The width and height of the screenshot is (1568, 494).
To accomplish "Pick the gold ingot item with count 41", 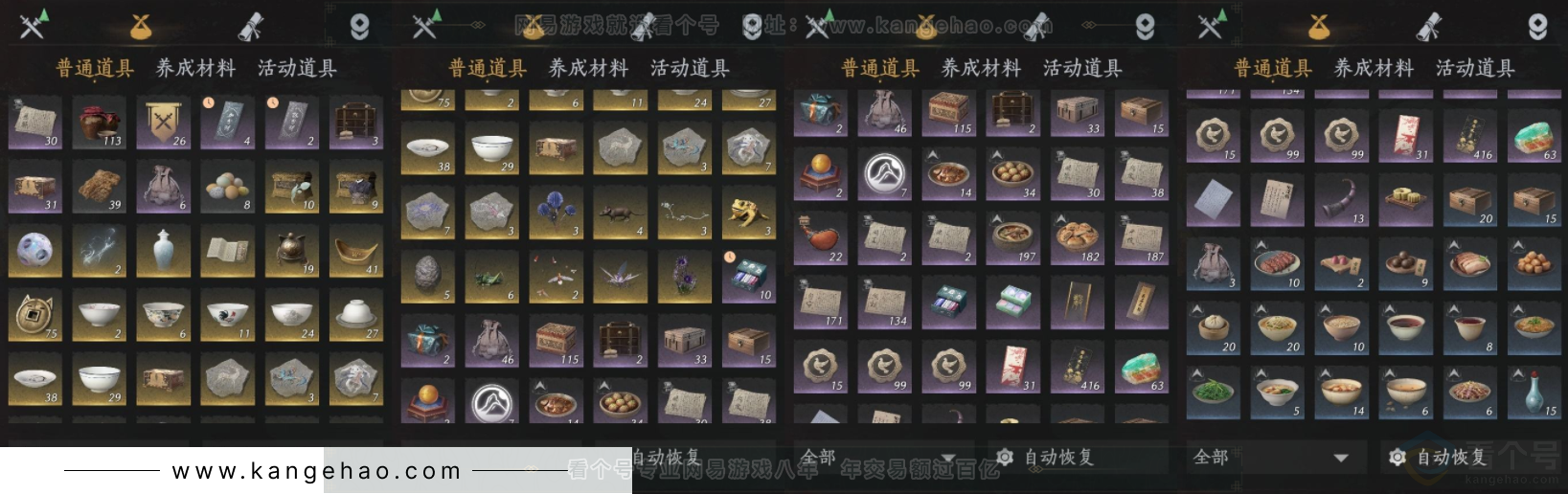I will [356, 252].
